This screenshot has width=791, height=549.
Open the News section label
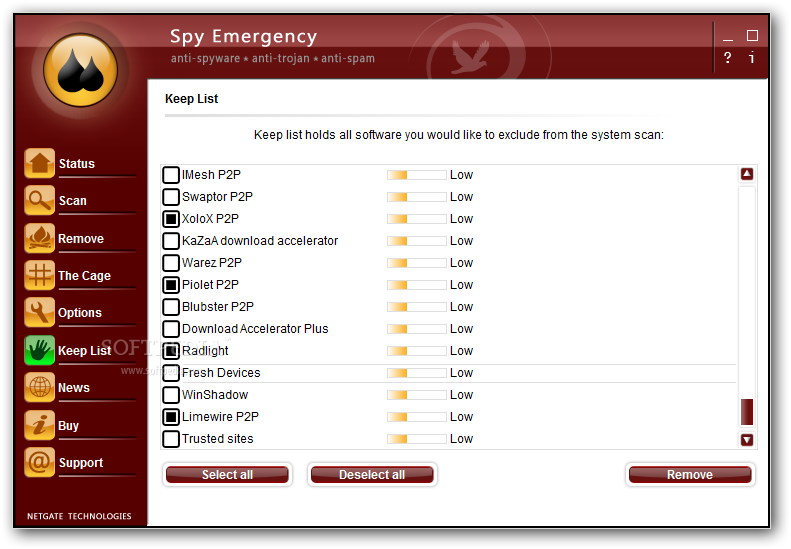coord(74,388)
